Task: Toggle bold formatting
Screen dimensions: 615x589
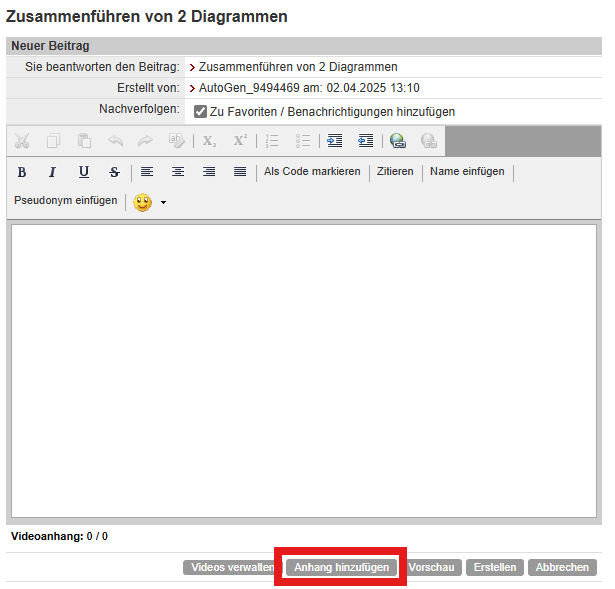Action: tap(22, 172)
